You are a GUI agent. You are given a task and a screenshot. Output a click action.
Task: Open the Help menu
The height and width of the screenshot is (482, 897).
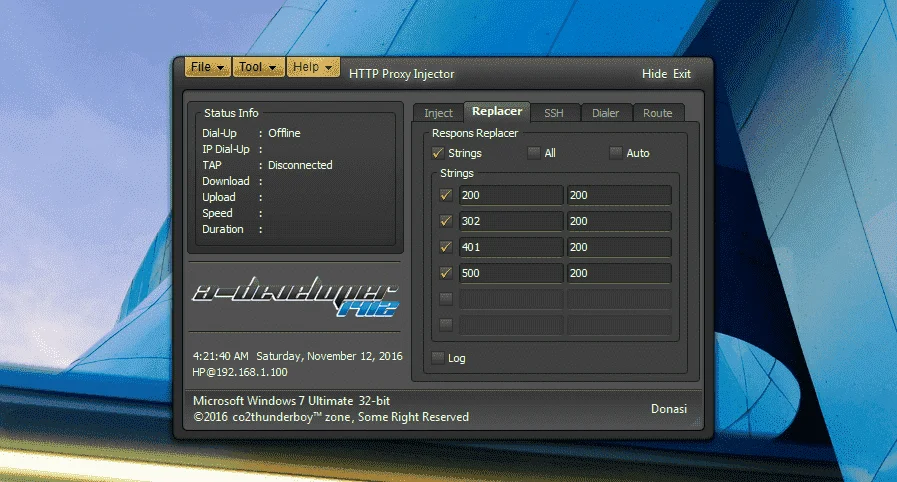(312, 67)
